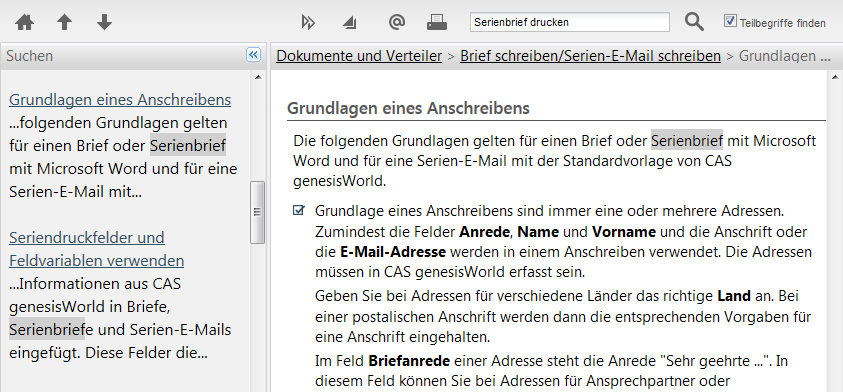Click content pane scroll-up arrow
The height and width of the screenshot is (392, 843).
835,77
